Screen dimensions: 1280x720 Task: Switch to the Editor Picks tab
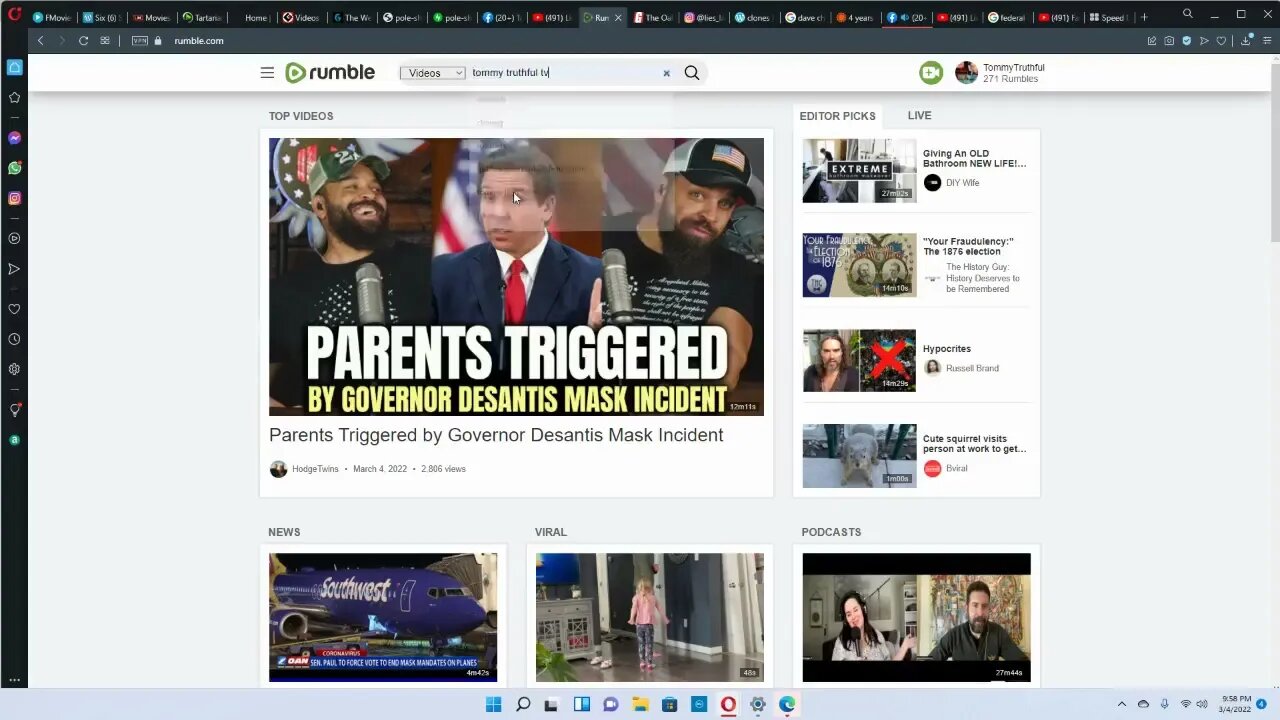[x=837, y=116]
